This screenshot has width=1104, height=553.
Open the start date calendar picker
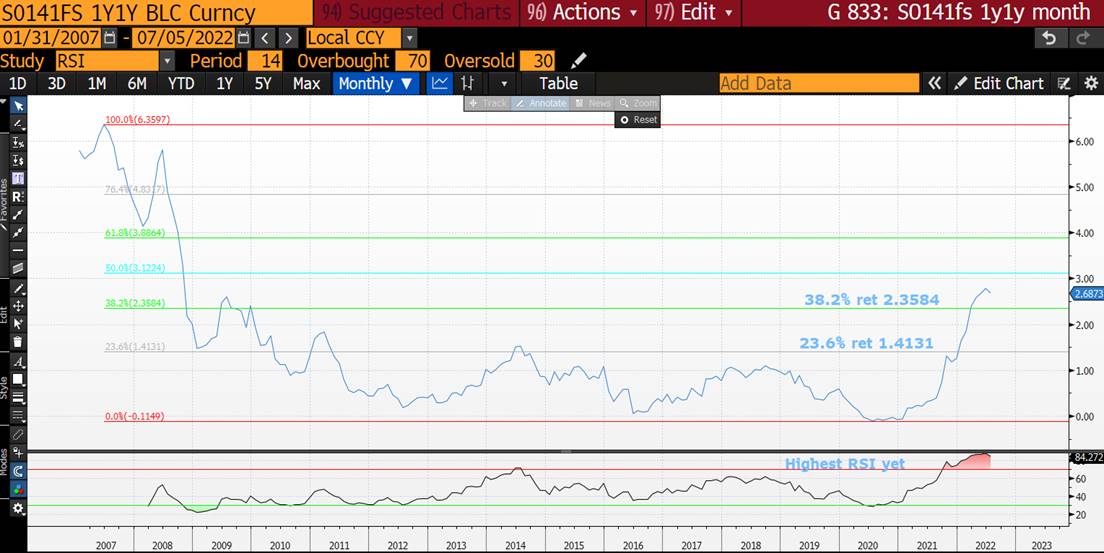click(x=110, y=38)
